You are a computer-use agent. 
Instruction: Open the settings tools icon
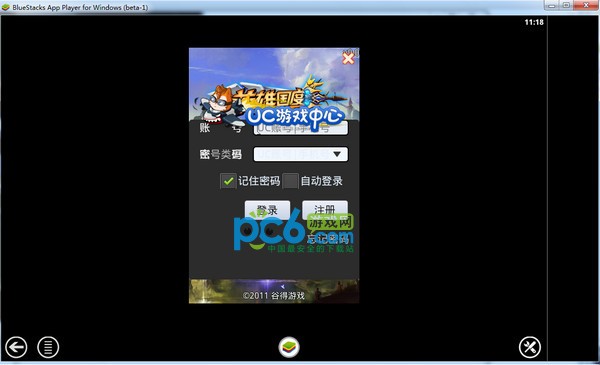530,347
